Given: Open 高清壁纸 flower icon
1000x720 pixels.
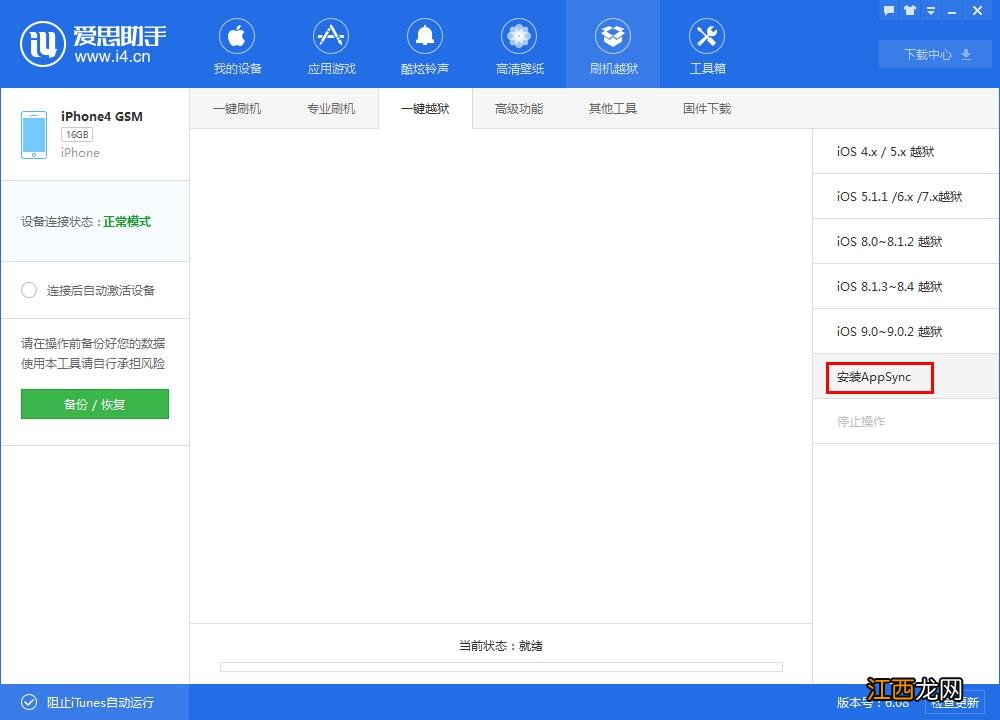Looking at the screenshot, I should (519, 36).
